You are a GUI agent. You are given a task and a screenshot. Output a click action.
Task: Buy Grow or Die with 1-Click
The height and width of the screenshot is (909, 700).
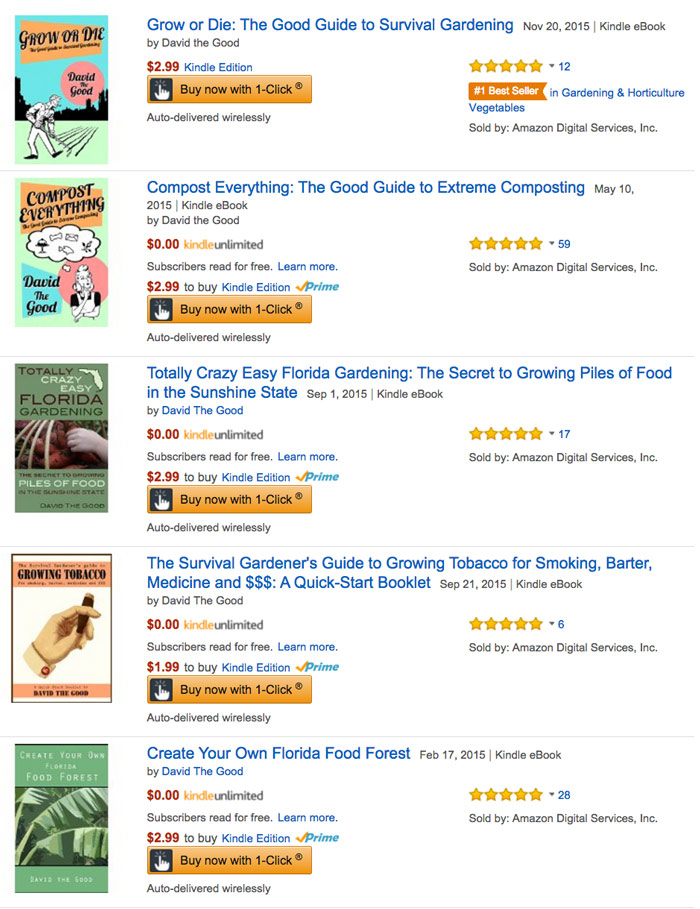point(230,89)
